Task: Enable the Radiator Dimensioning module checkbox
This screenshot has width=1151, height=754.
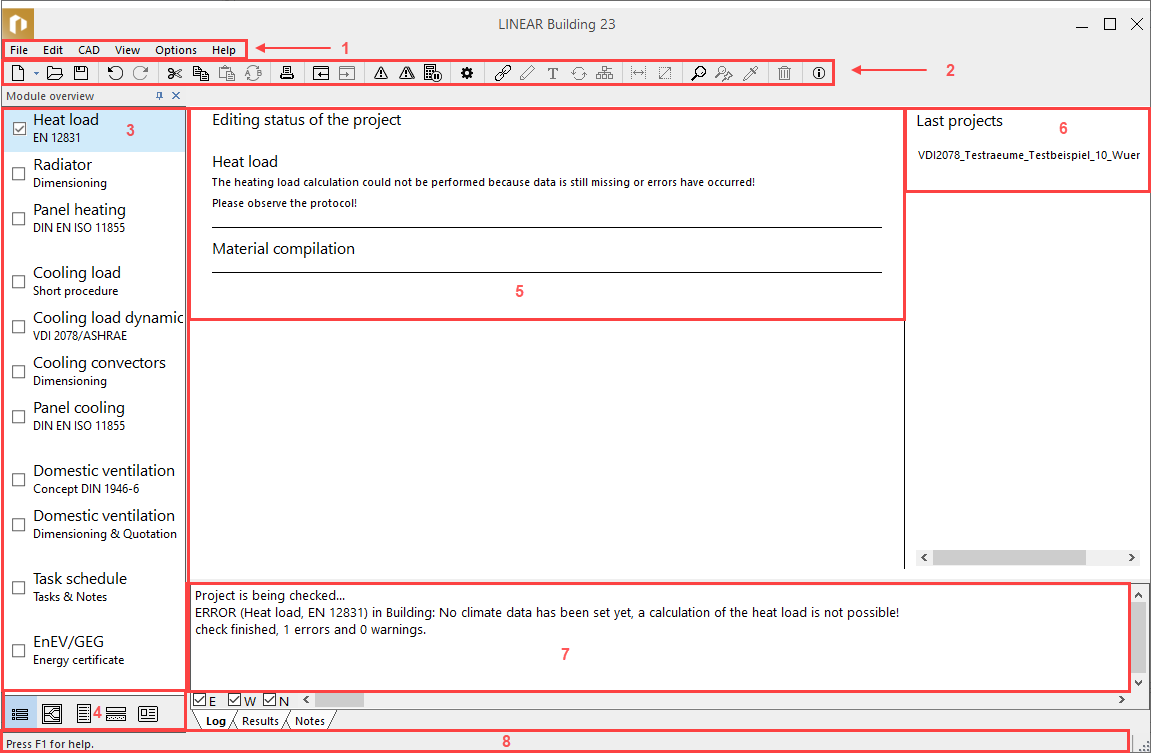Action: coord(19,173)
